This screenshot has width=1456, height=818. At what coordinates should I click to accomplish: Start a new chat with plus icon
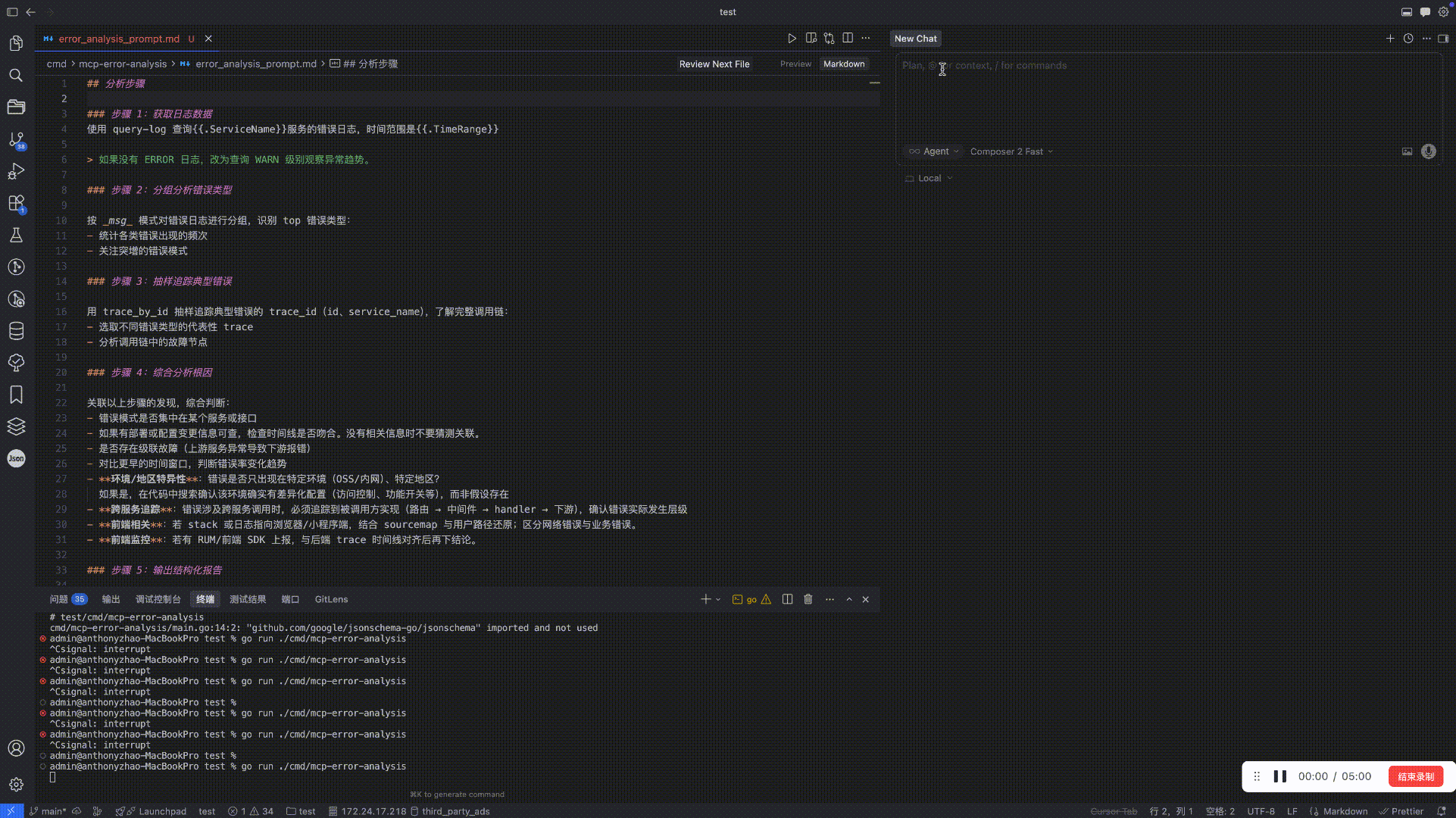[1390, 39]
